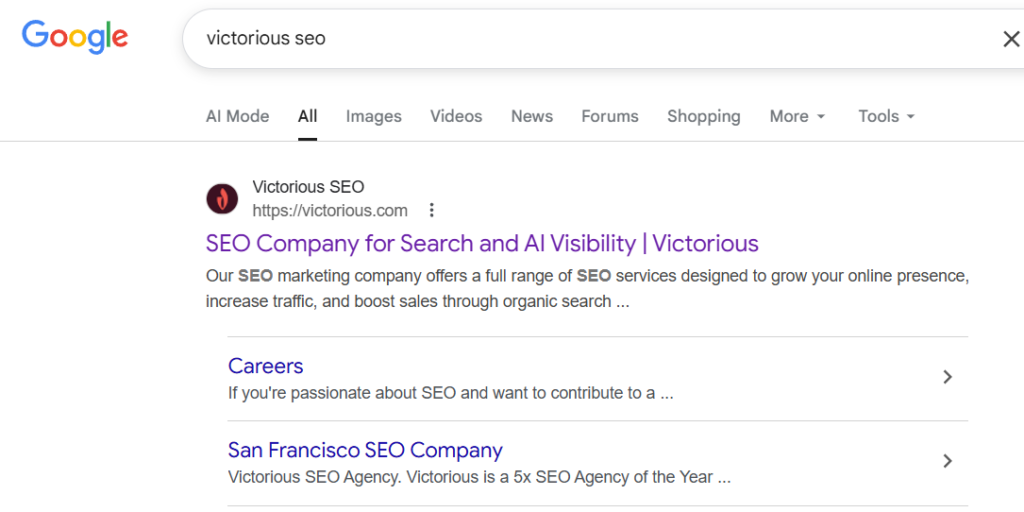
Task: Click the victorious.com URL text
Action: tap(330, 210)
